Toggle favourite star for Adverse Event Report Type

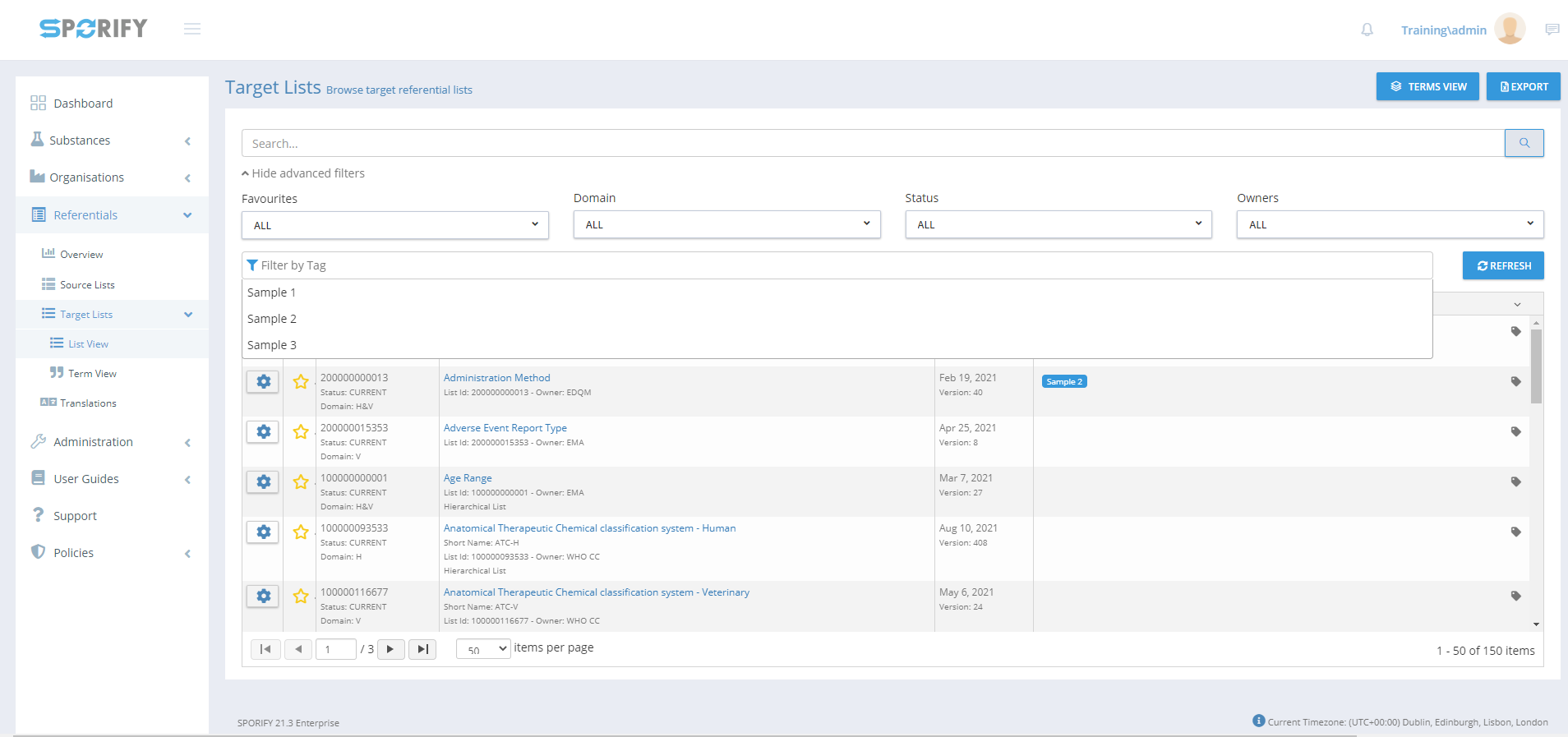tap(301, 431)
